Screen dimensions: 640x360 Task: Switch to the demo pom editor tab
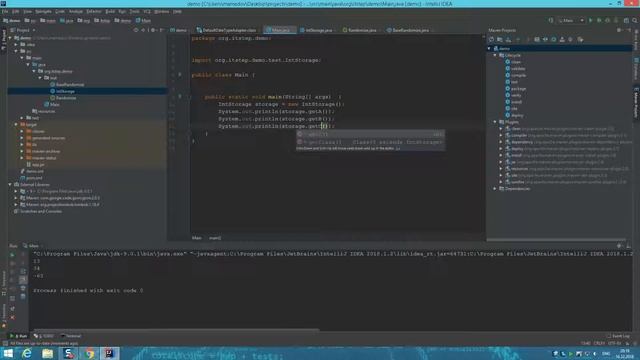(x=178, y=30)
